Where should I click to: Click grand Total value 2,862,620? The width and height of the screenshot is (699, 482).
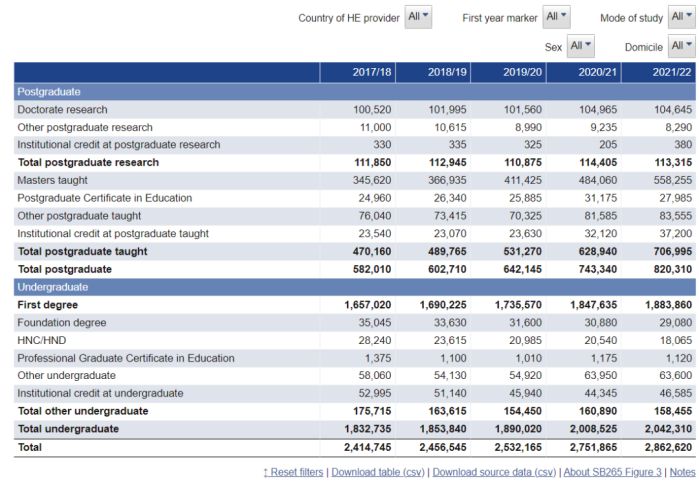669,447
